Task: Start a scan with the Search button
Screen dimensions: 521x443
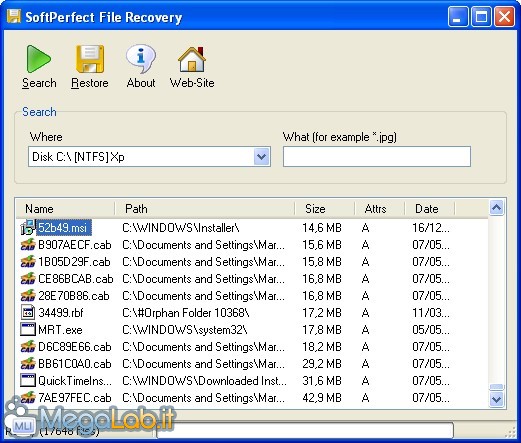Action: click(39, 67)
